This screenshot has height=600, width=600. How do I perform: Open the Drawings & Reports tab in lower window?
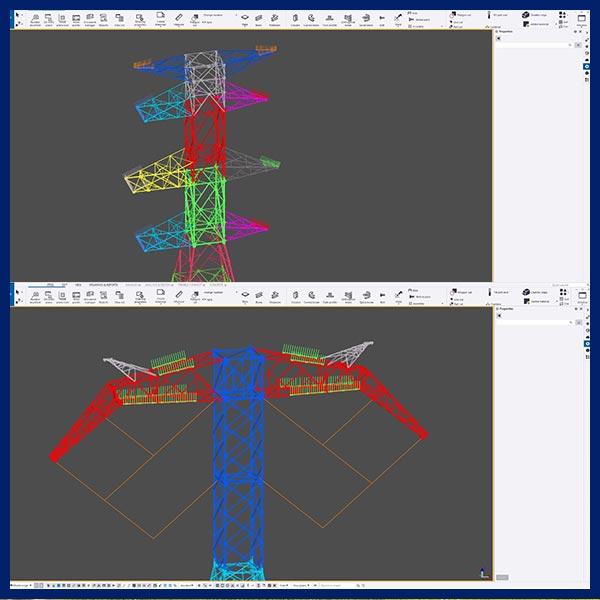point(104,285)
